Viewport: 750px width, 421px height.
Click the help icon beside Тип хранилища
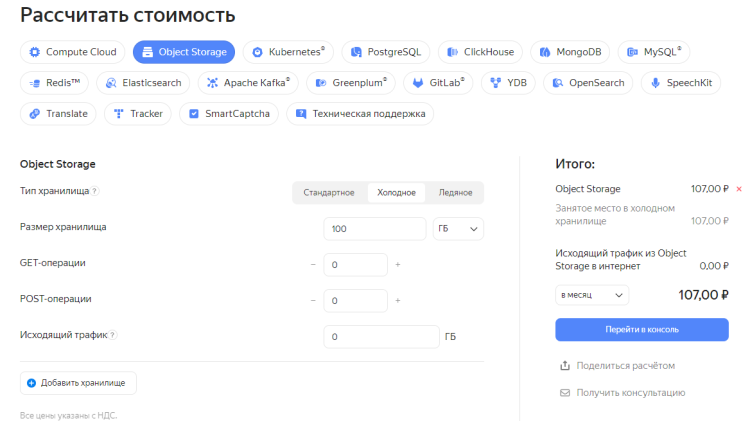(x=95, y=191)
